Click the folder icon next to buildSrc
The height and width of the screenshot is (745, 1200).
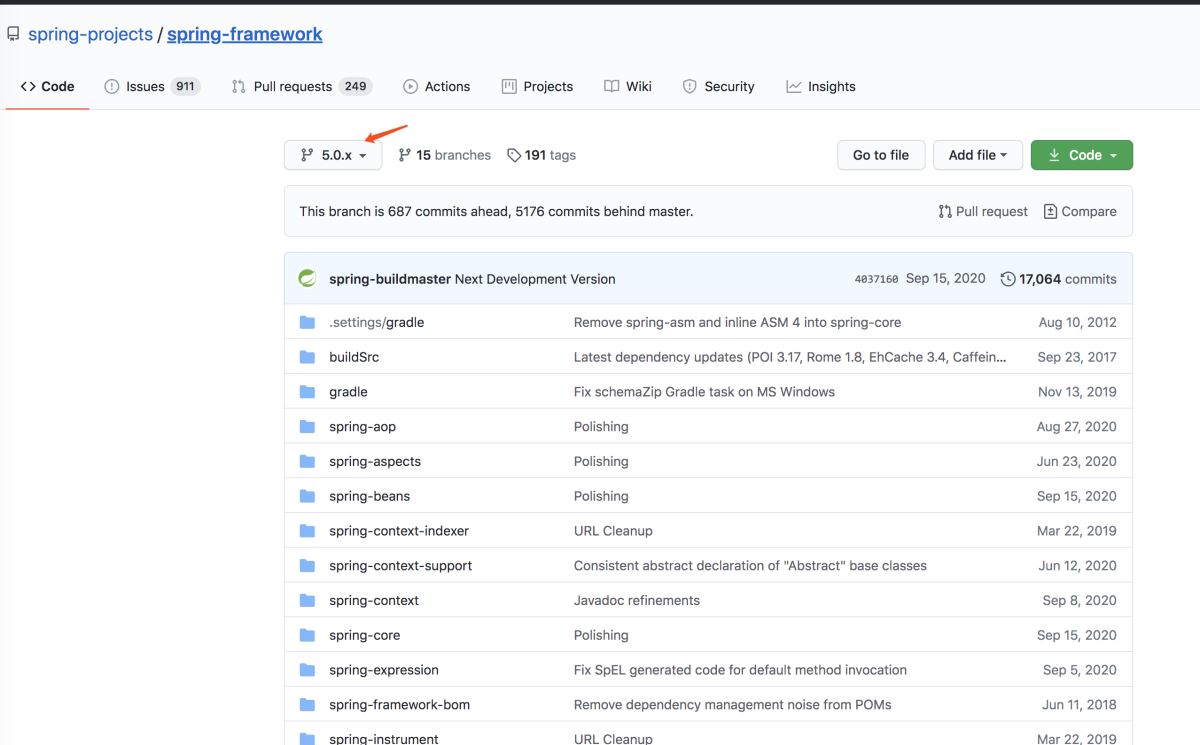coord(308,357)
